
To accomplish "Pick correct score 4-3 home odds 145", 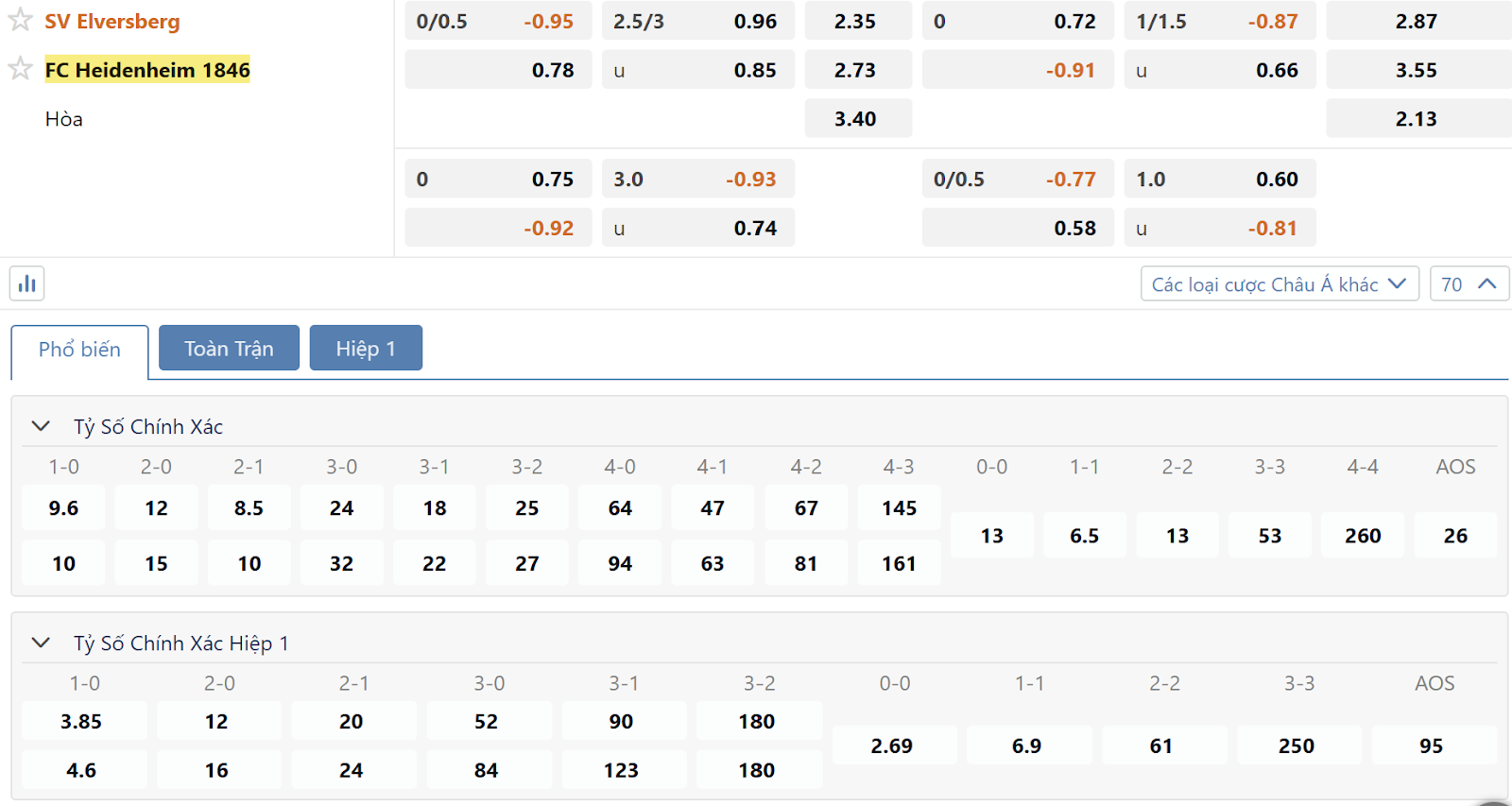I will (899, 508).
